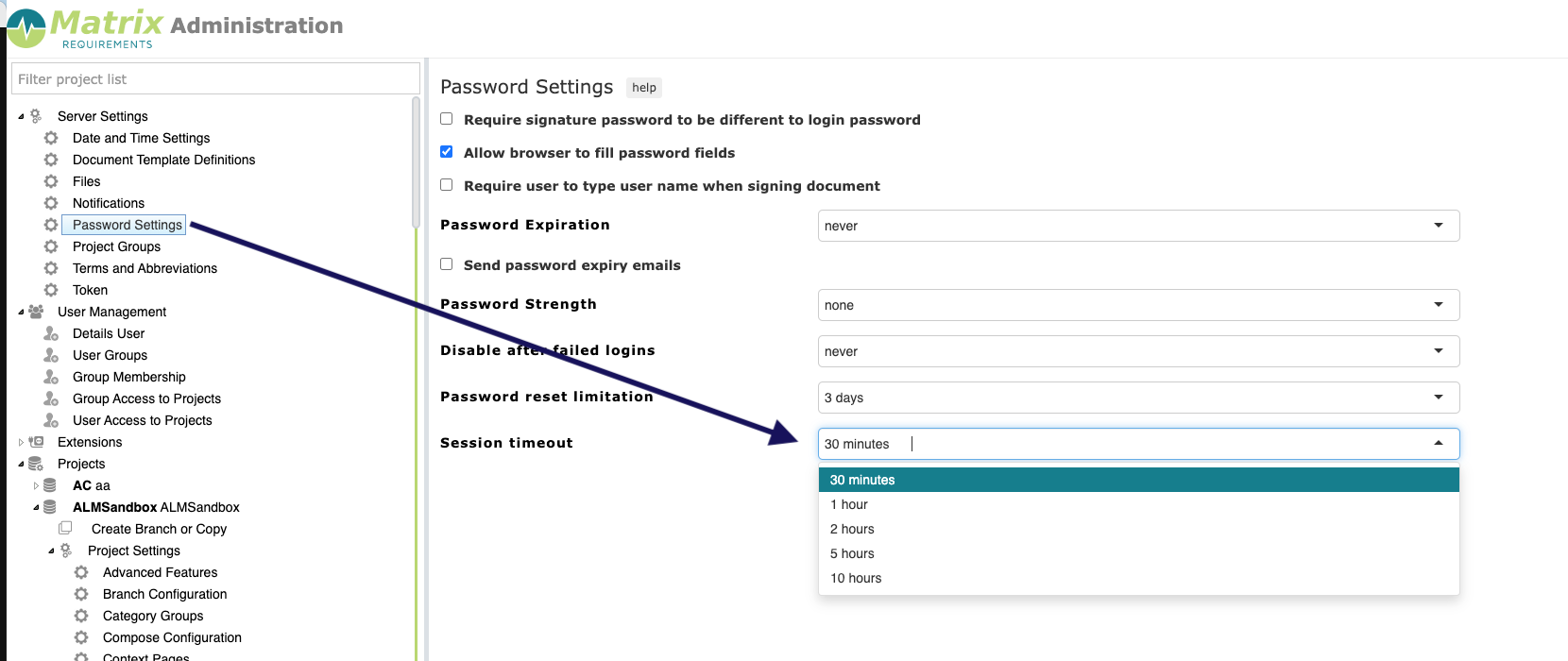The height and width of the screenshot is (661, 1568).
Task: Uncheck Allow browser to fill password fields
Action: 447,152
